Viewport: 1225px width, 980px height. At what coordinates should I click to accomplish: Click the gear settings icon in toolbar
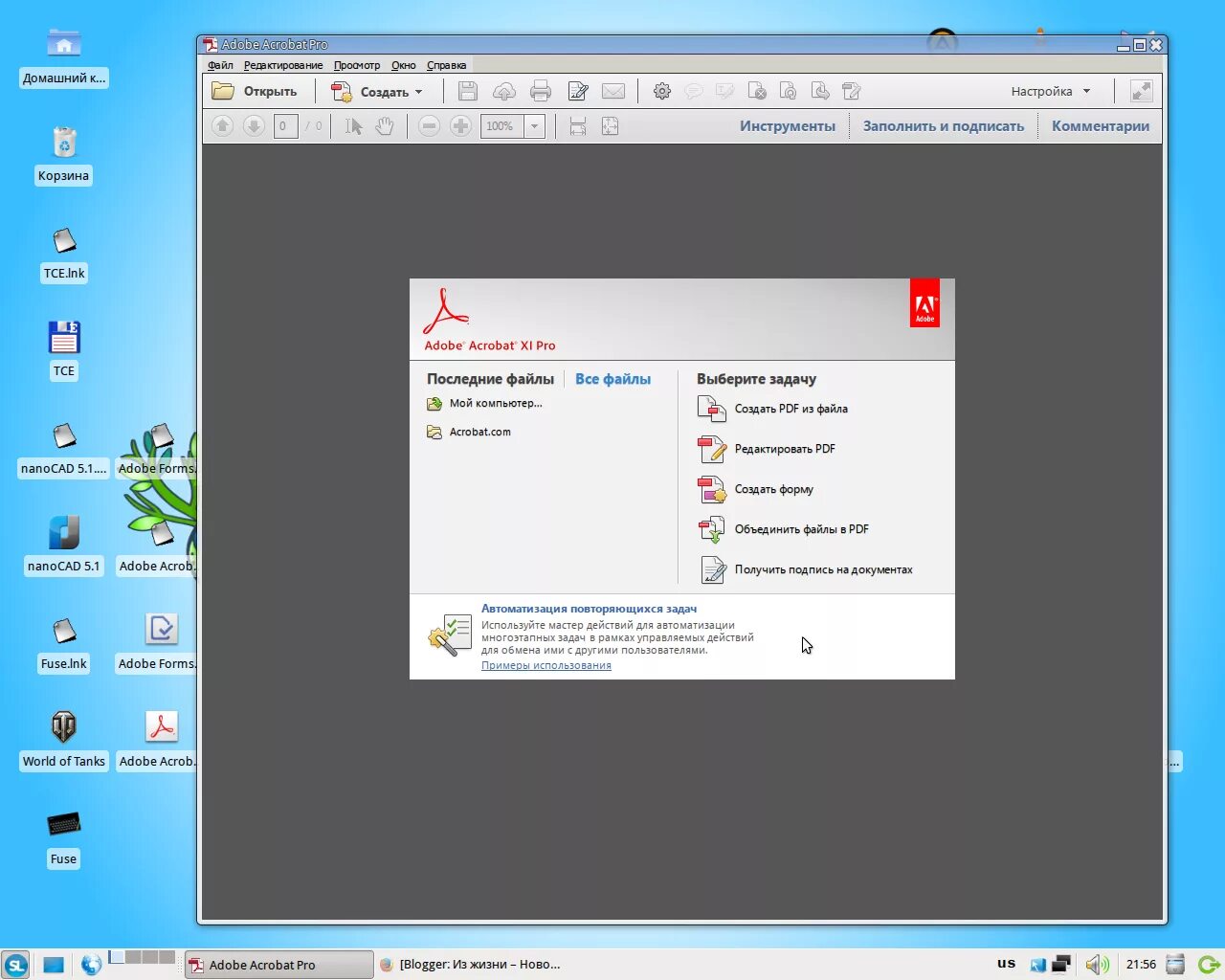coord(662,92)
